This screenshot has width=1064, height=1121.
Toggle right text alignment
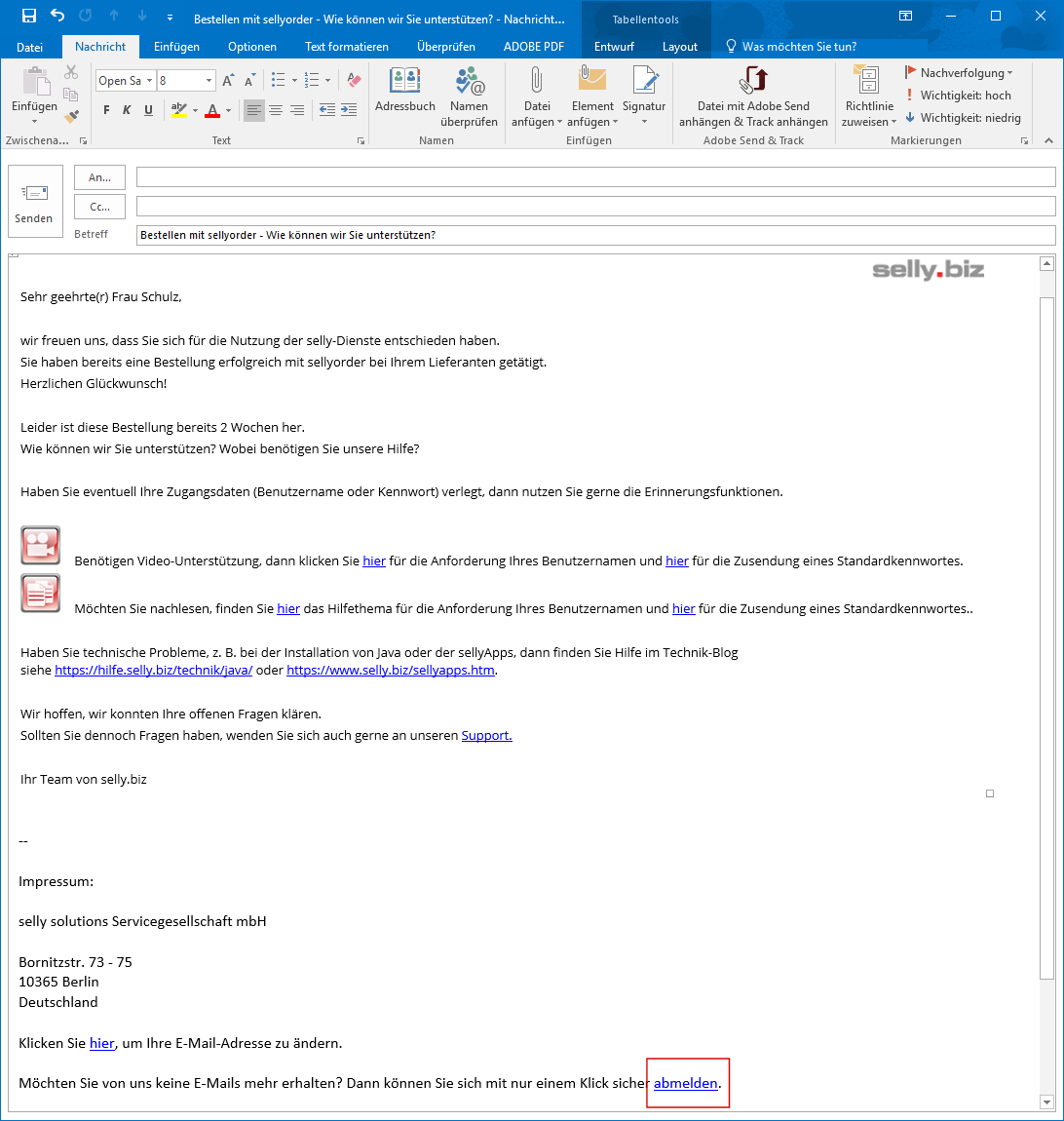pyautogui.click(x=297, y=110)
